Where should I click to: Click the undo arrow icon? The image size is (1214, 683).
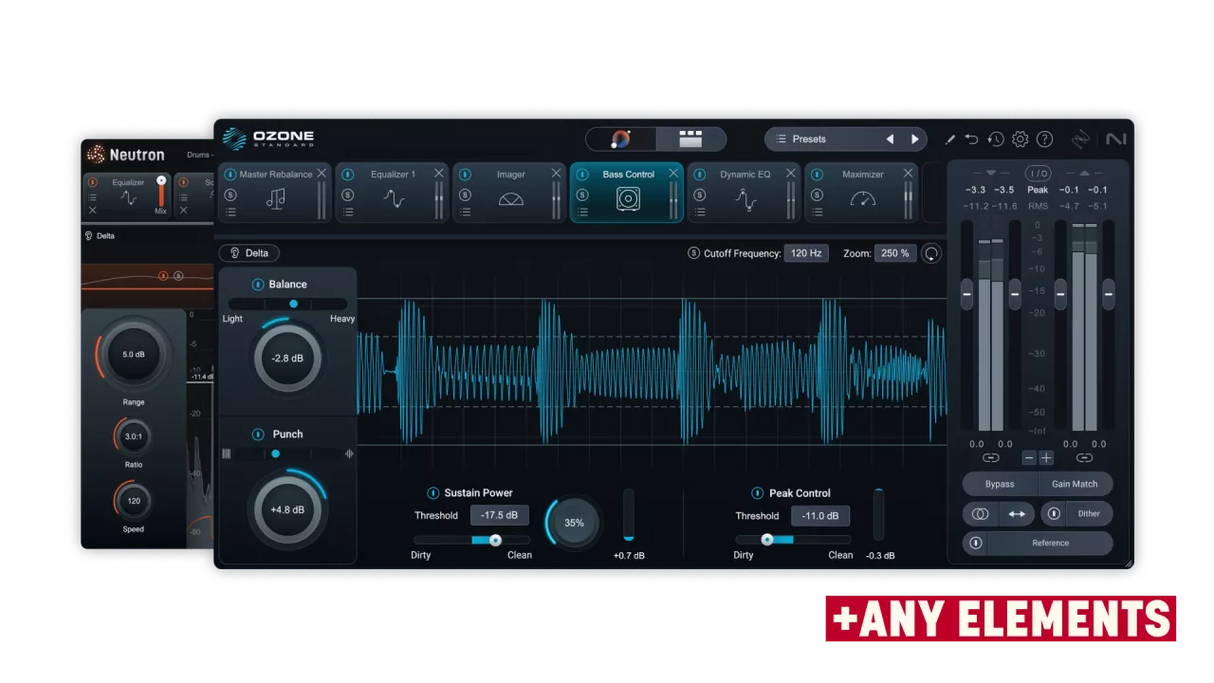(971, 139)
